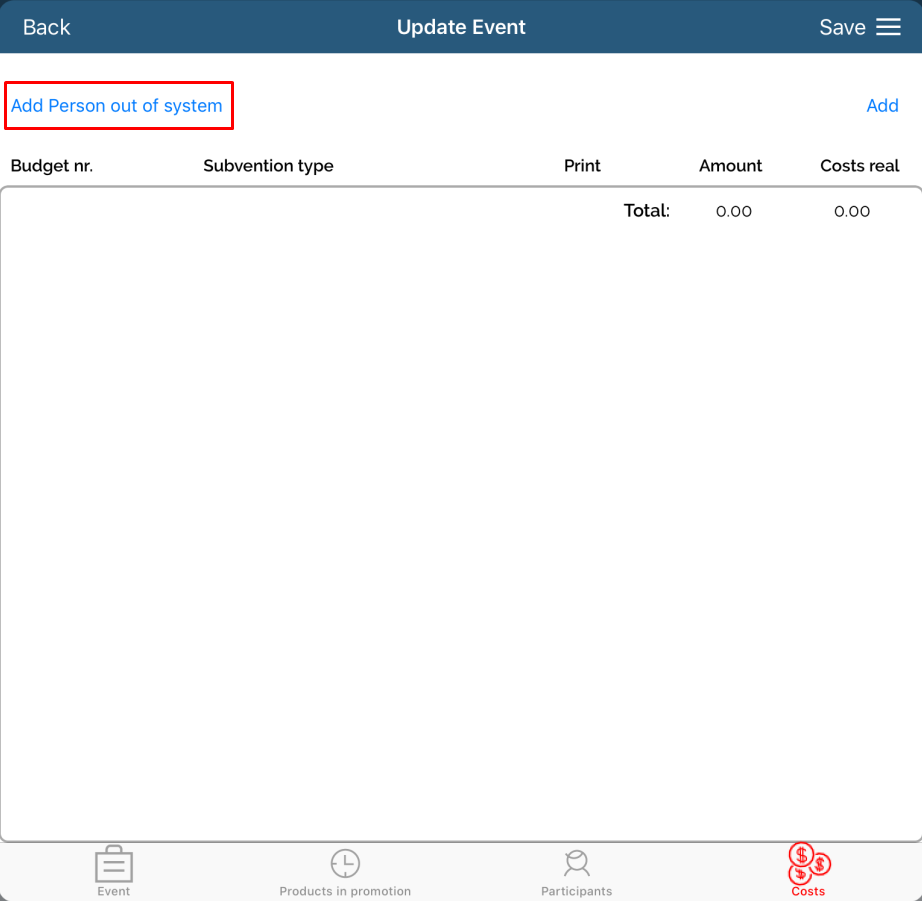Image resolution: width=922 pixels, height=901 pixels.
Task: Select the Event tab label
Action: (x=114, y=891)
